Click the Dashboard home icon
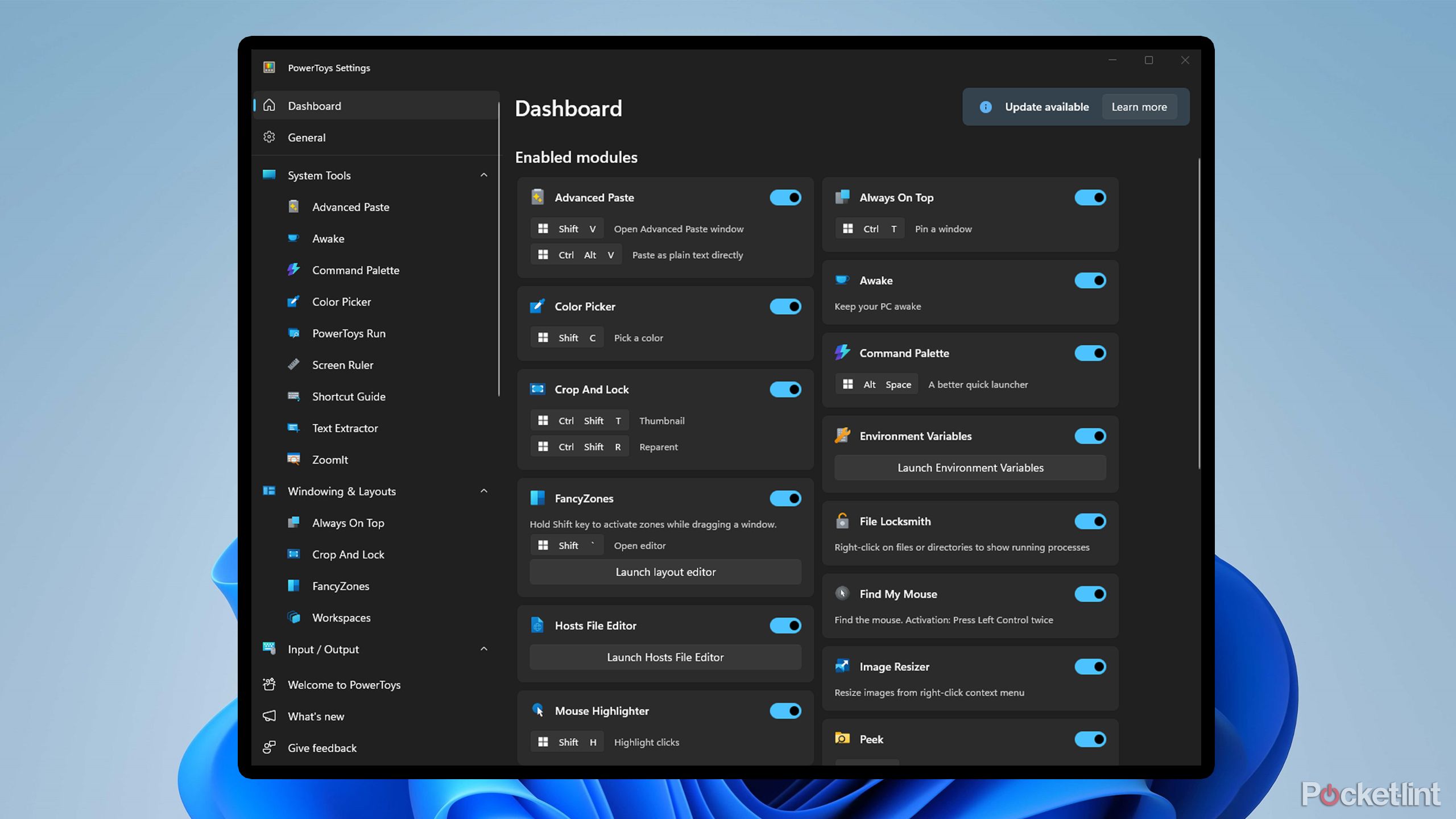The image size is (1456, 819). [x=269, y=105]
